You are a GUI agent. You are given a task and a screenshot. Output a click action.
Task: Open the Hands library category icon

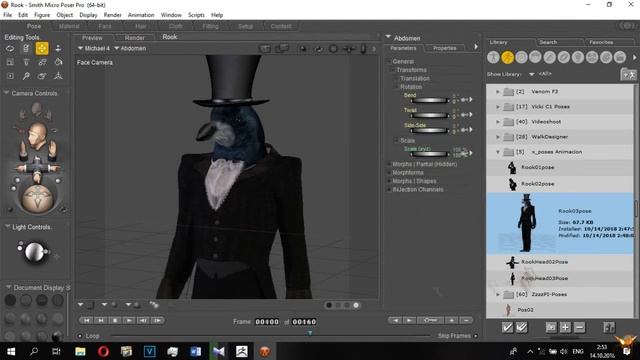(549, 58)
